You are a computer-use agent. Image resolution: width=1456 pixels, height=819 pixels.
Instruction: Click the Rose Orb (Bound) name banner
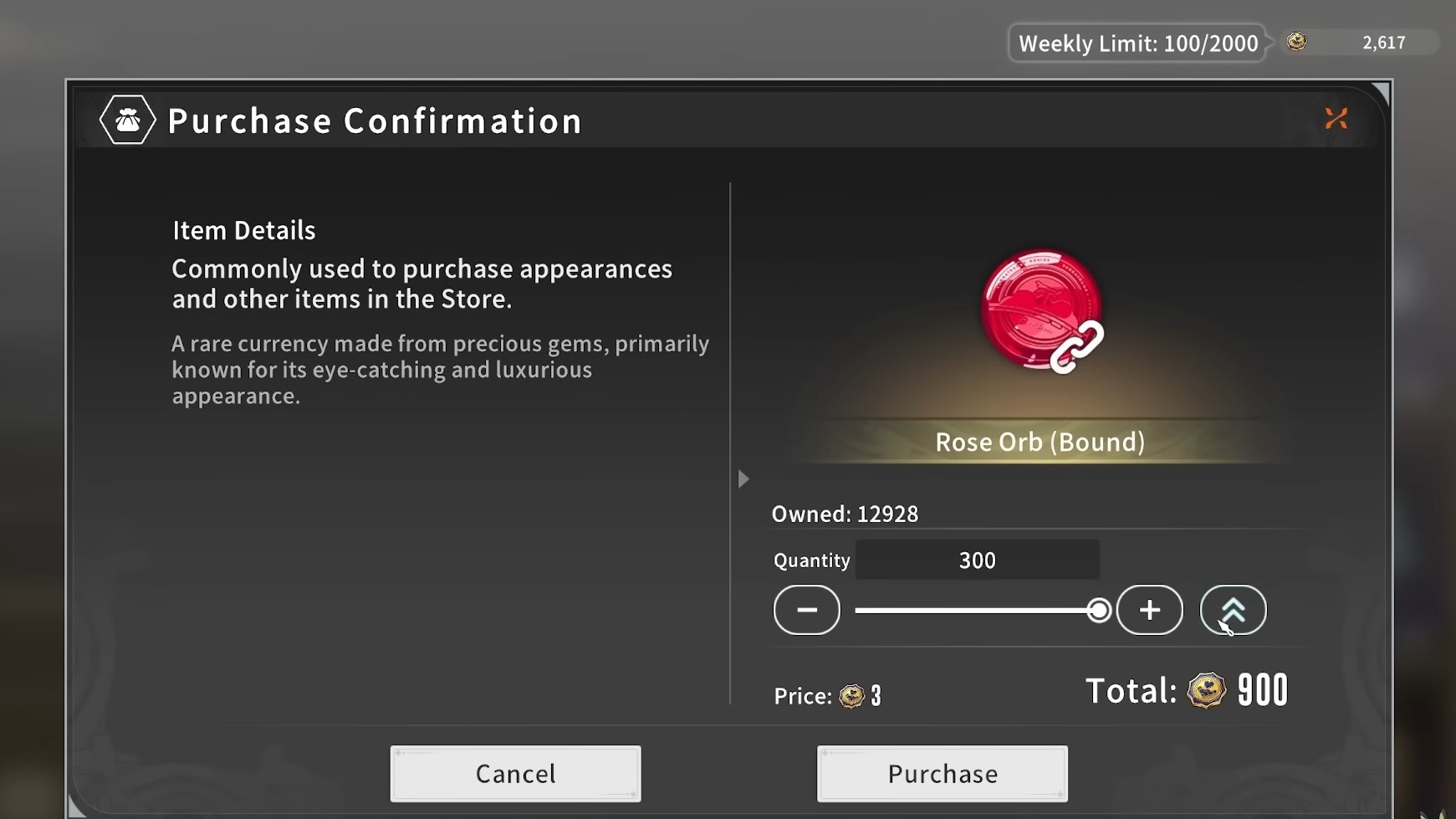click(x=1040, y=442)
